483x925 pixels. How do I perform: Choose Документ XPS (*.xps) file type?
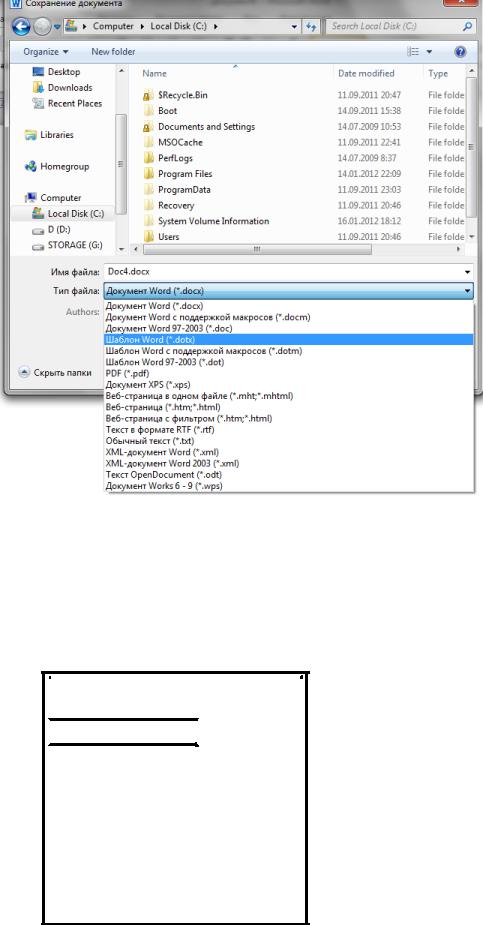pyautogui.click(x=289, y=385)
